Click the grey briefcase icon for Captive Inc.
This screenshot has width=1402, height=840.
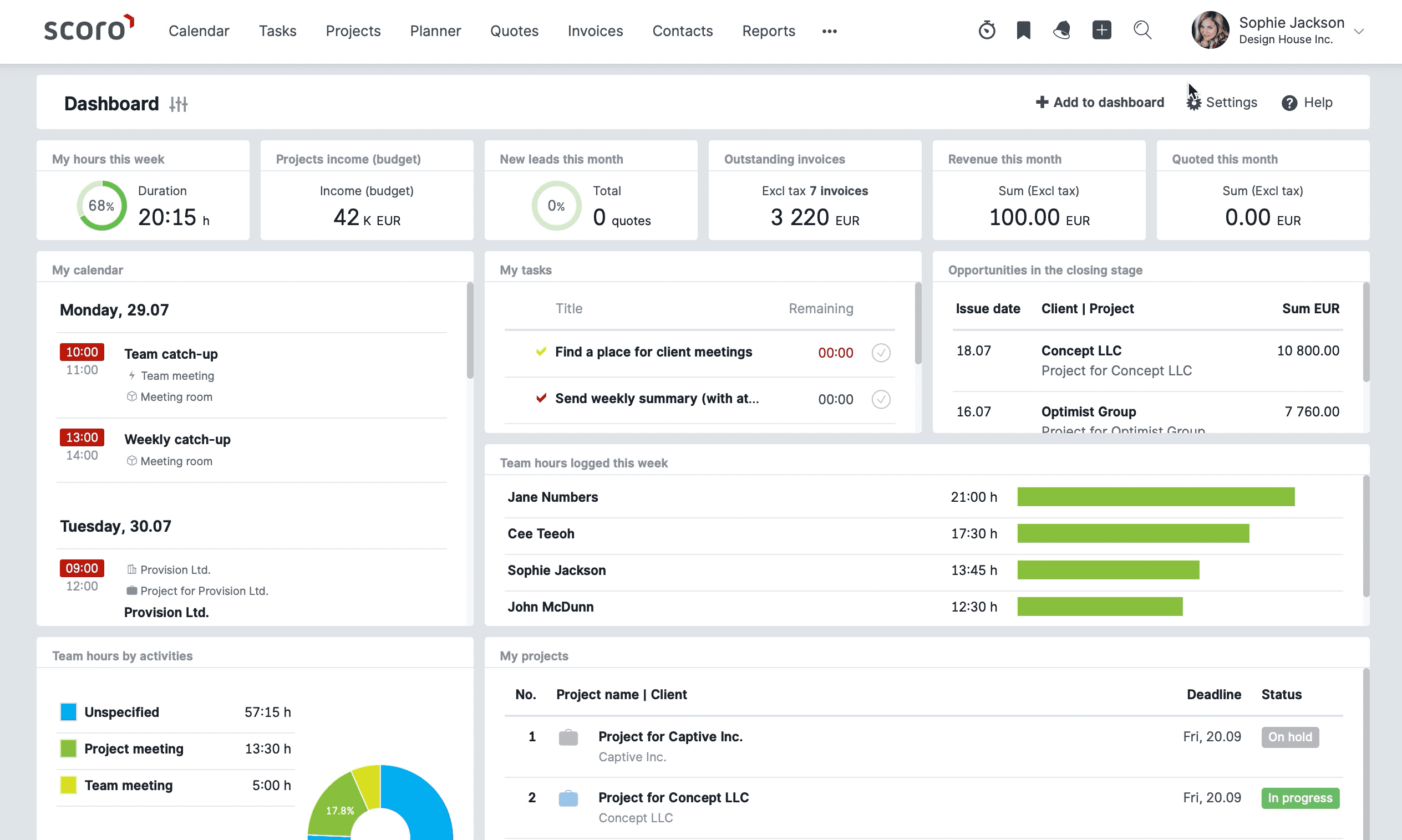(568, 737)
